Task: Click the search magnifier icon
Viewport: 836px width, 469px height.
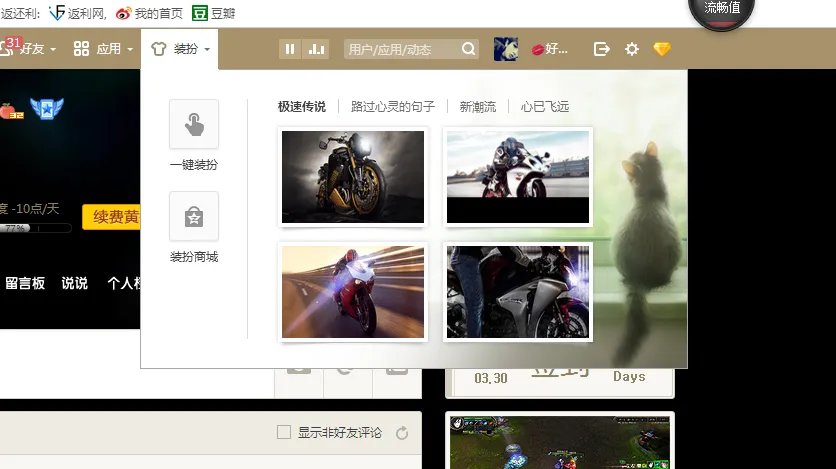Action: pyautogui.click(x=469, y=49)
